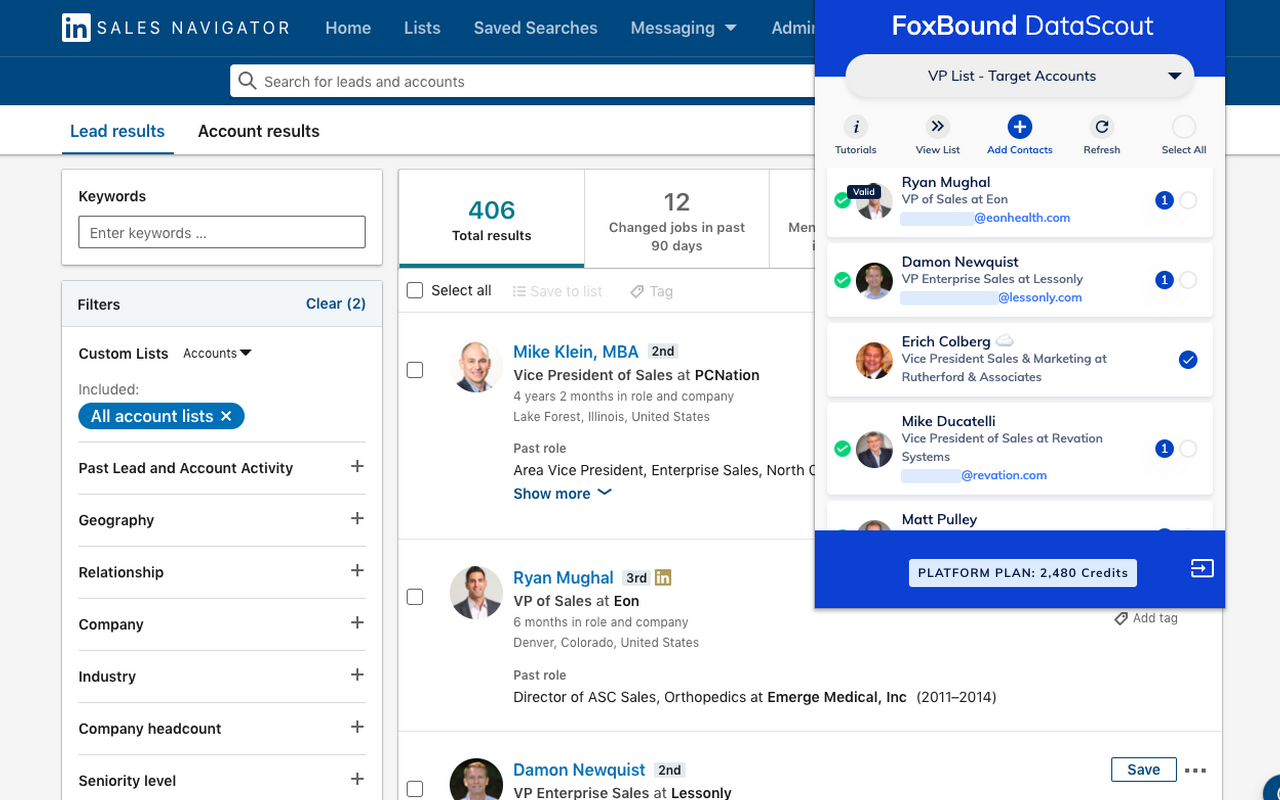The width and height of the screenshot is (1280, 800).
Task: Clear (2) applied filters
Action: 336,304
